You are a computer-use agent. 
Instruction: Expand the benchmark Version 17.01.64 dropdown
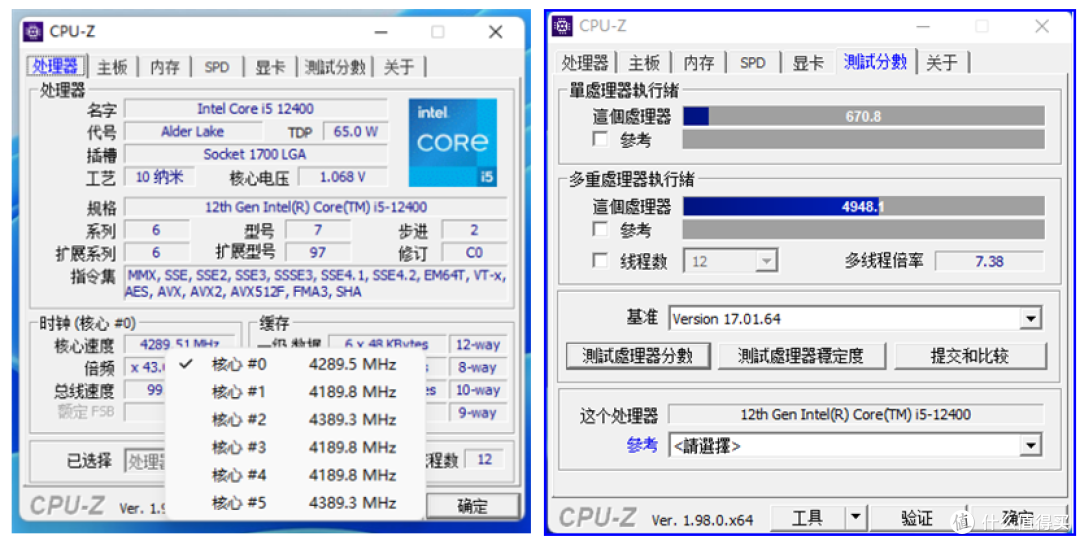tap(1031, 319)
